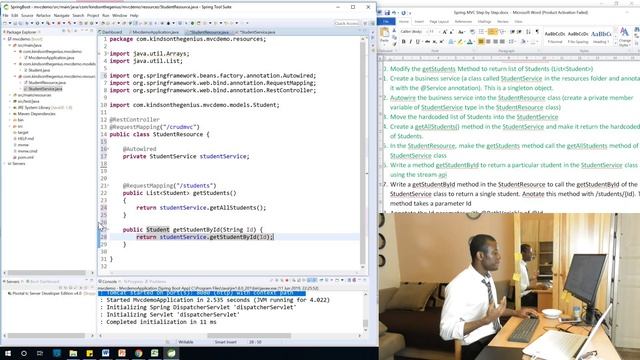Screen dimensions: 640x360
Task: Click Copy icon in Word clipboard group
Action: pyautogui.click(x=394, y=37)
